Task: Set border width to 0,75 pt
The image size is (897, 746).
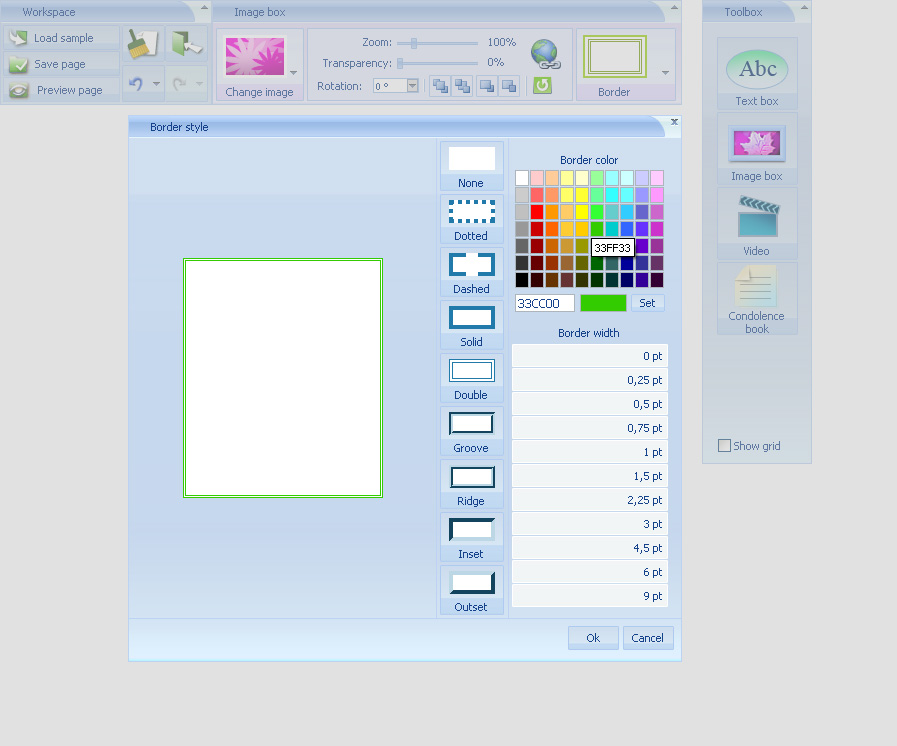Action: [x=590, y=428]
